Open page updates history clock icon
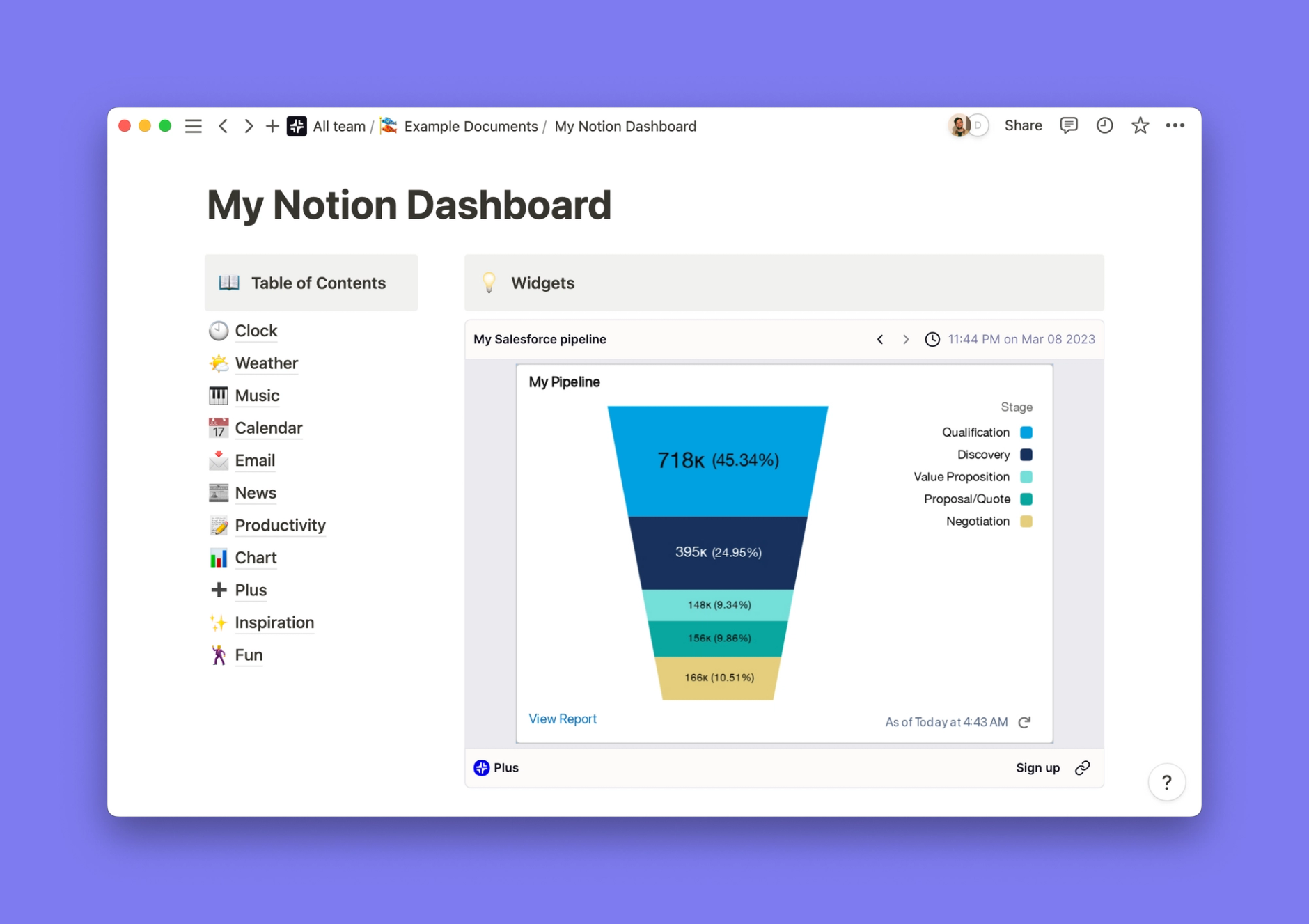 click(x=1104, y=125)
